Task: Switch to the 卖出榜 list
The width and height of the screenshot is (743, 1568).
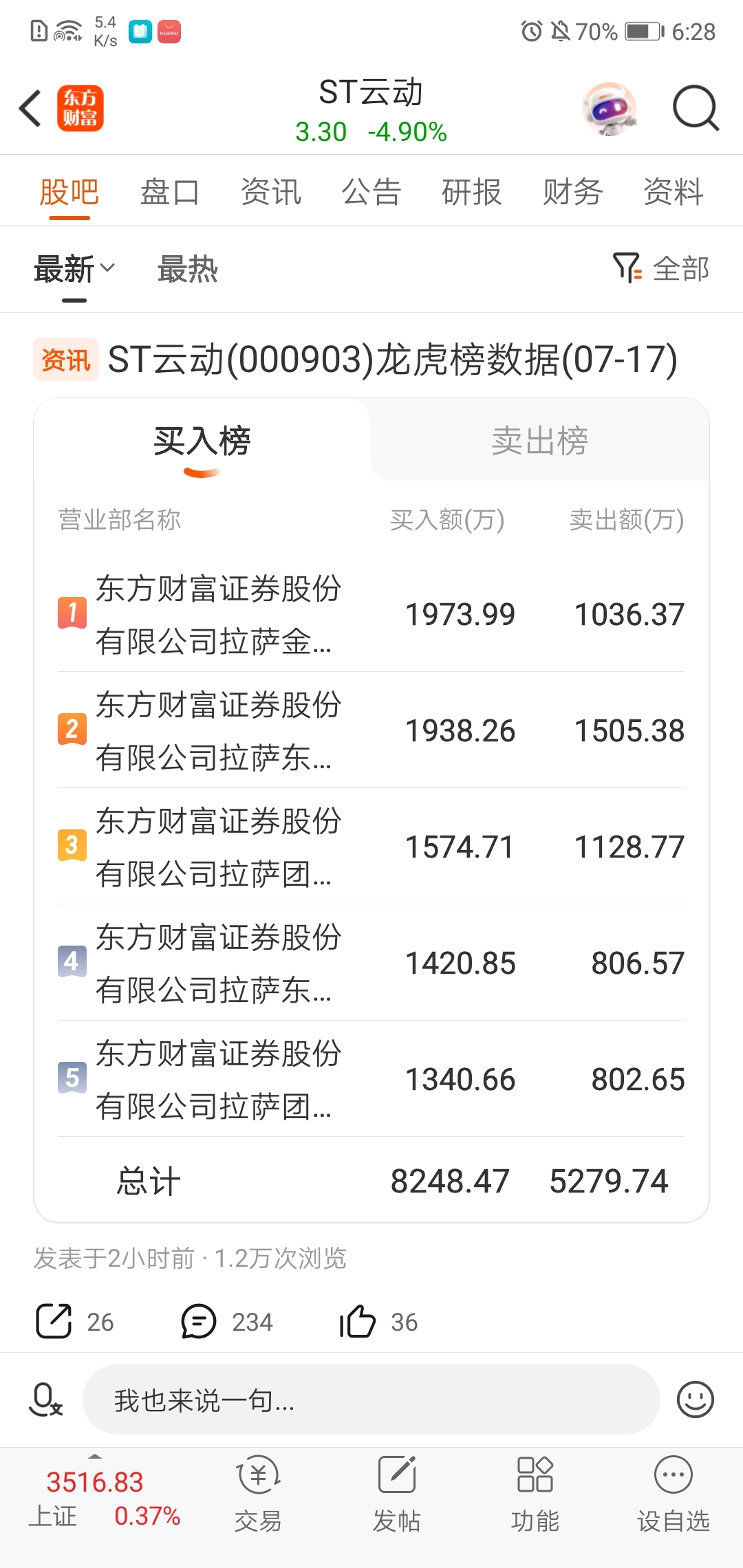Action: point(540,440)
